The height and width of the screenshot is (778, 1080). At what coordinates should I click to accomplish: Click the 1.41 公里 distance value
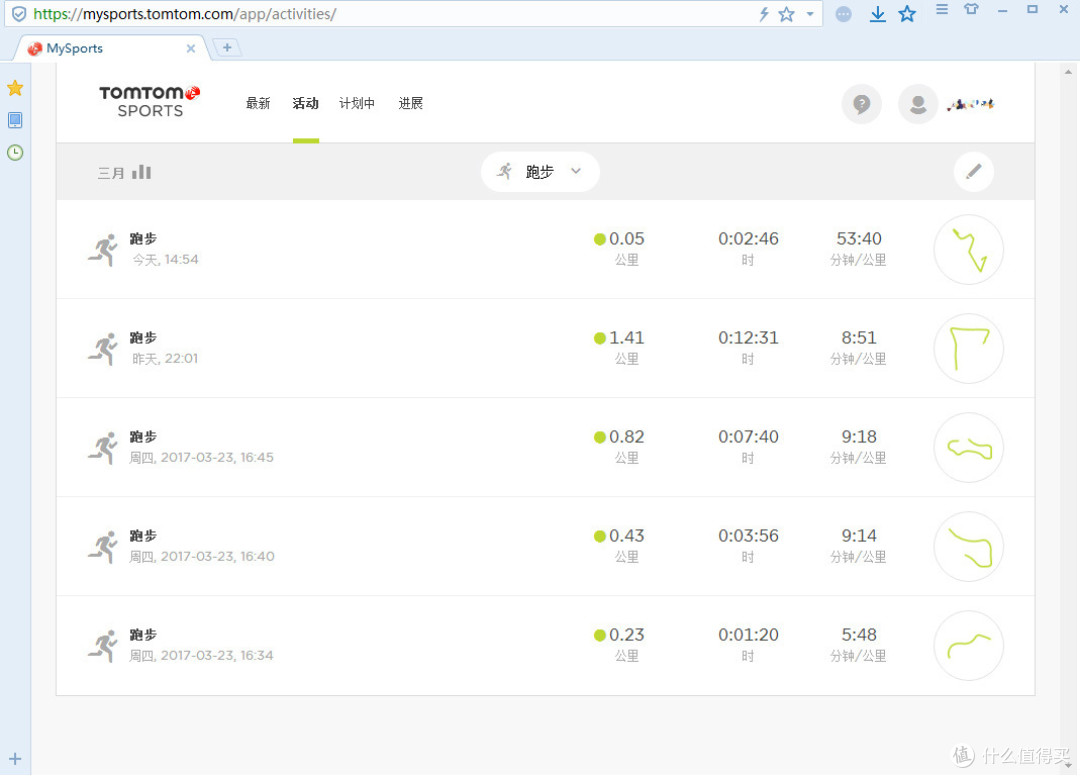(626, 338)
